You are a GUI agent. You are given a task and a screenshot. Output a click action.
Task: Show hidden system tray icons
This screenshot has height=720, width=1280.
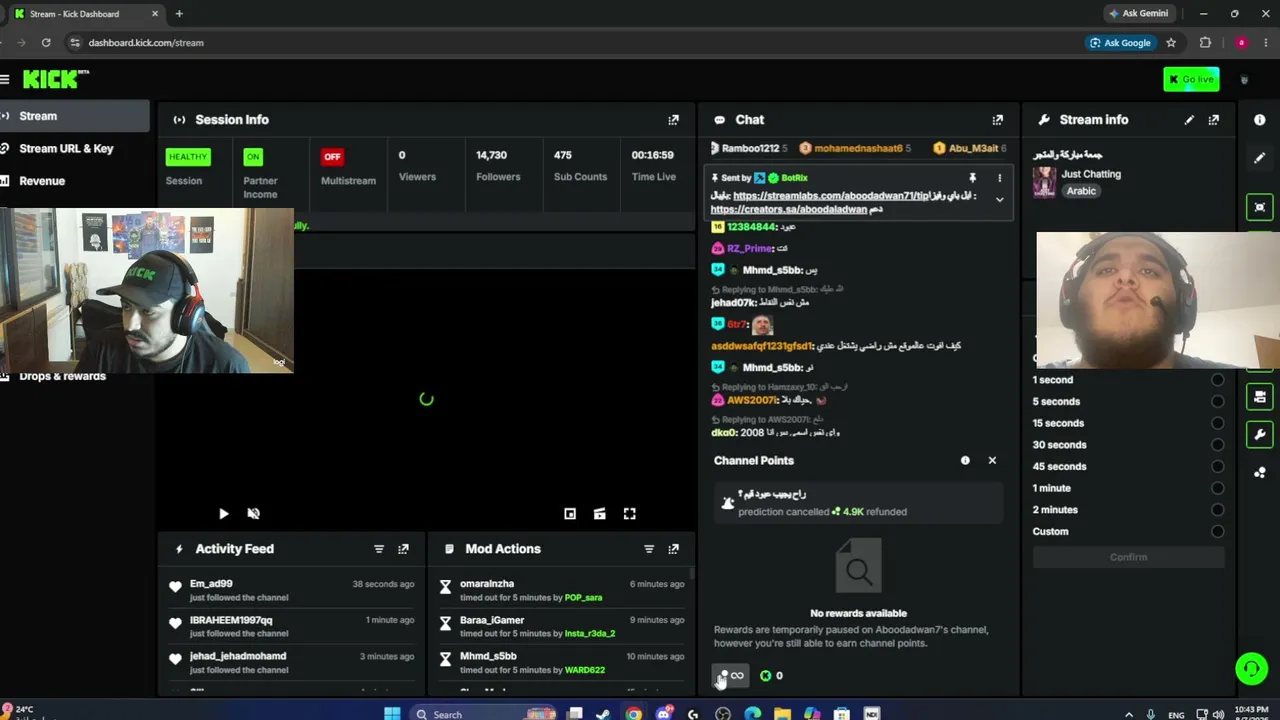tap(1129, 715)
